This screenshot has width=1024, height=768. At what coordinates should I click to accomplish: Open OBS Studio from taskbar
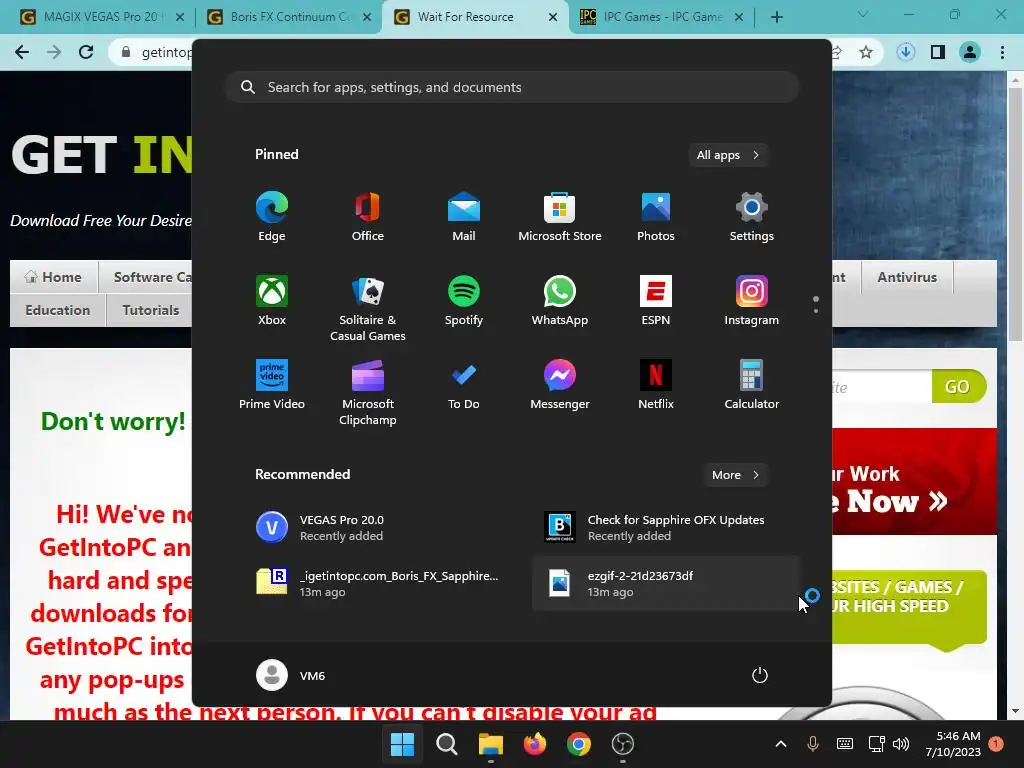[622, 744]
